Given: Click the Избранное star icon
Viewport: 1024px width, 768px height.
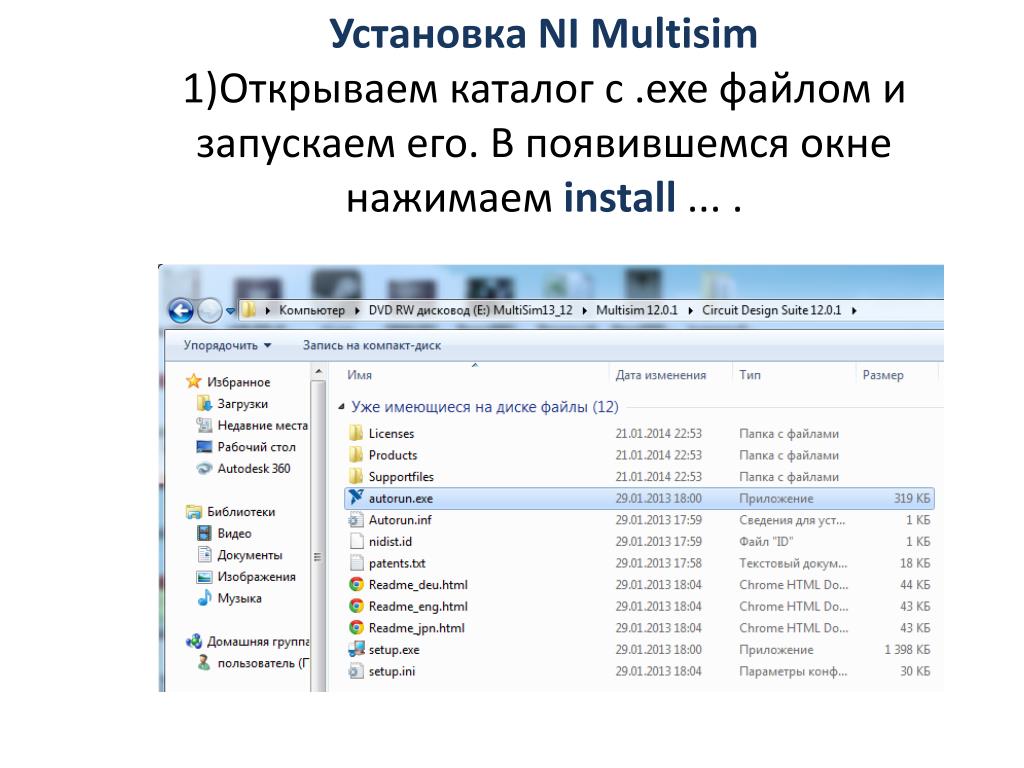Looking at the screenshot, I should click(x=193, y=381).
